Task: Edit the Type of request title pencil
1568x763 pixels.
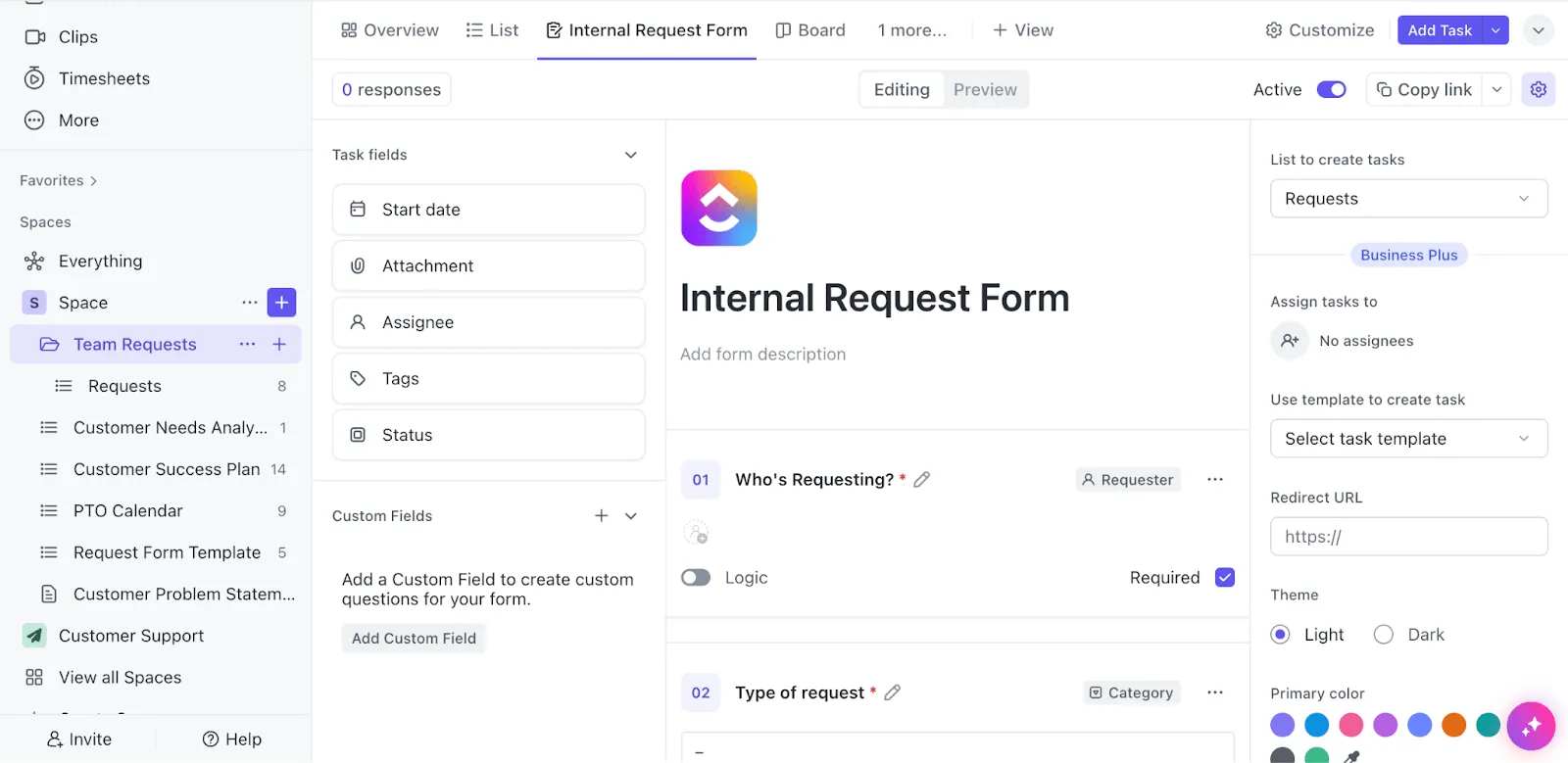Action: 892,692
